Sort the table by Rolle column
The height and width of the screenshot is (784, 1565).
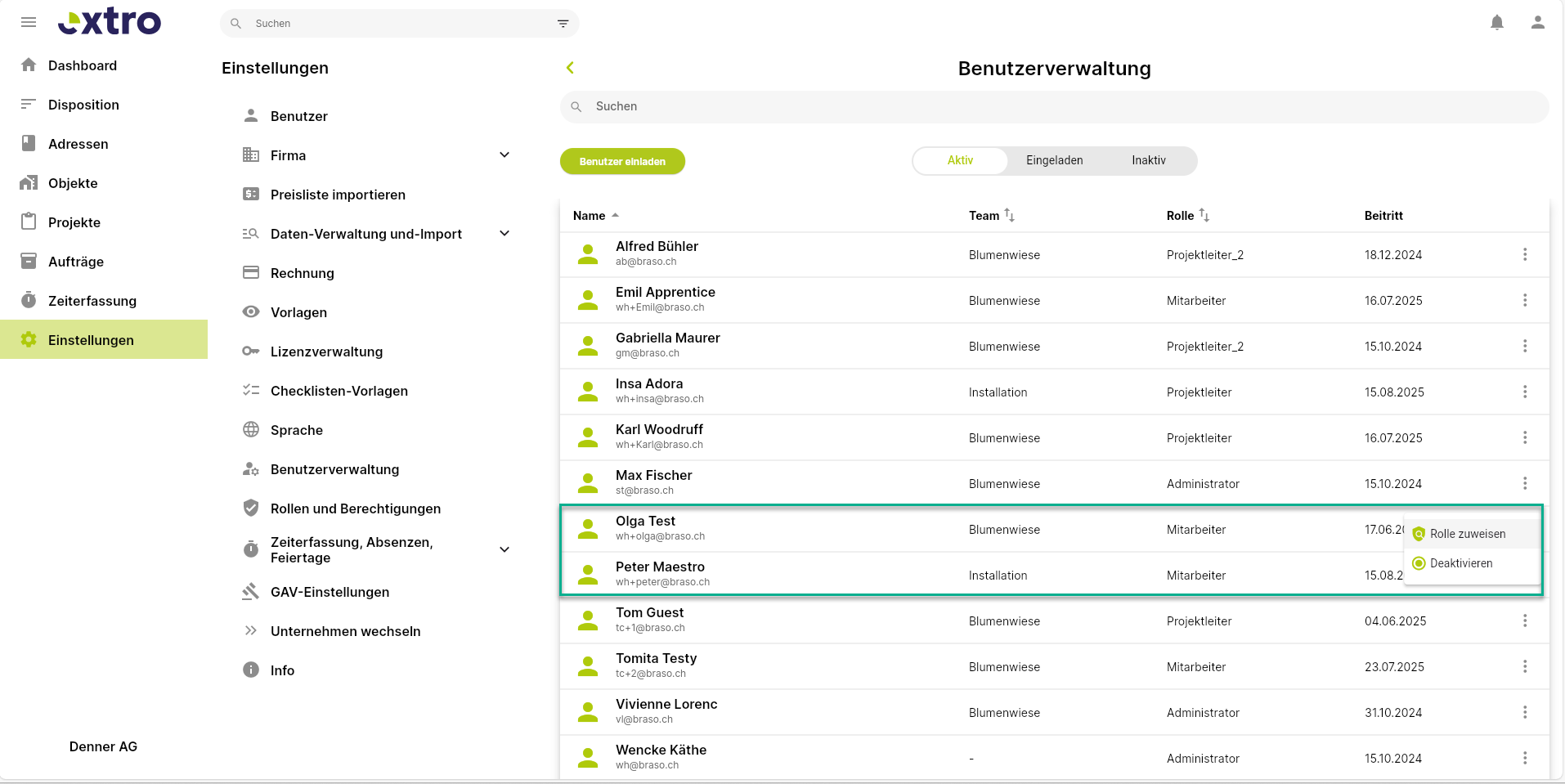click(x=1188, y=216)
